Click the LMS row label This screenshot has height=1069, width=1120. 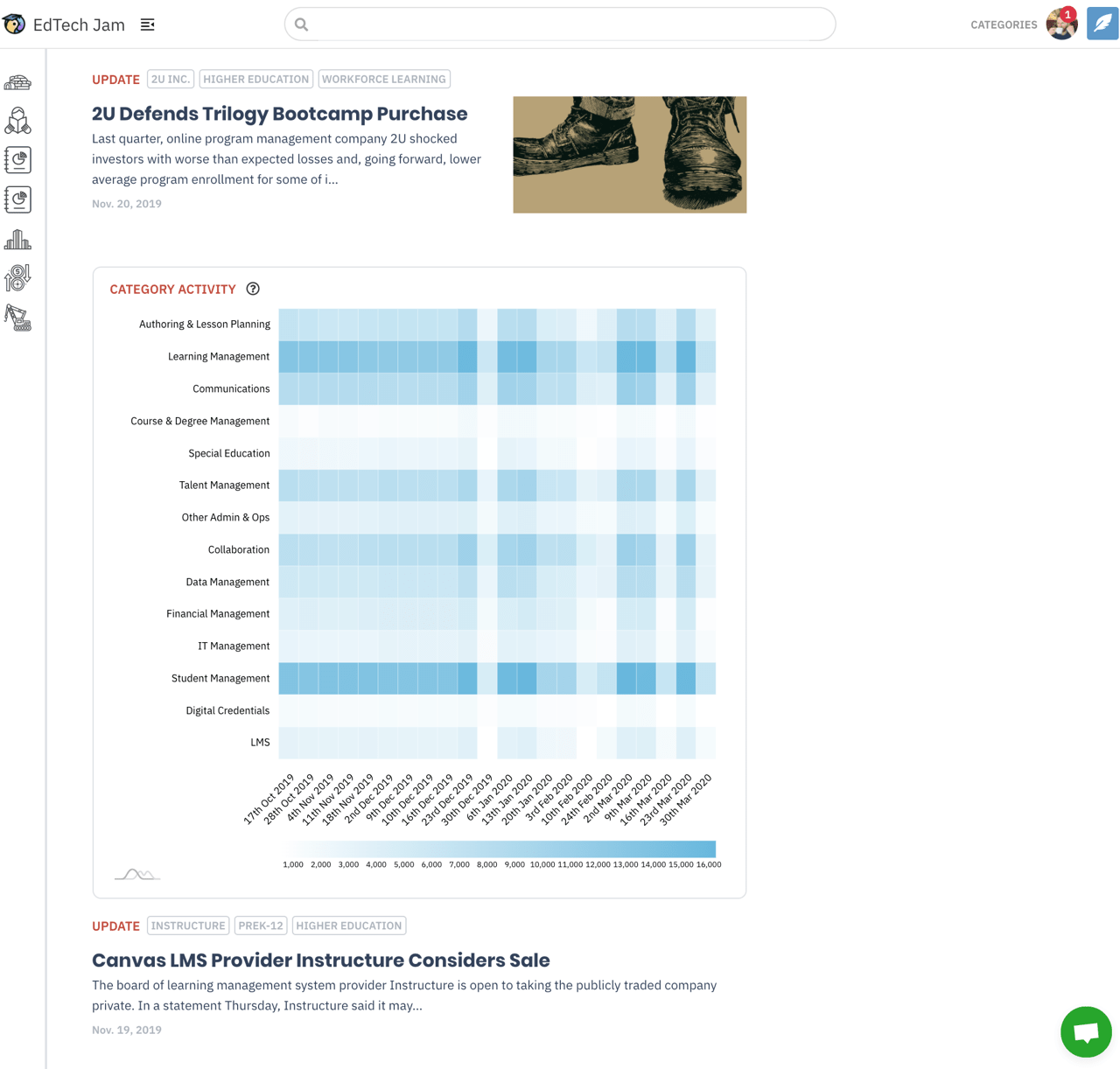click(x=260, y=743)
